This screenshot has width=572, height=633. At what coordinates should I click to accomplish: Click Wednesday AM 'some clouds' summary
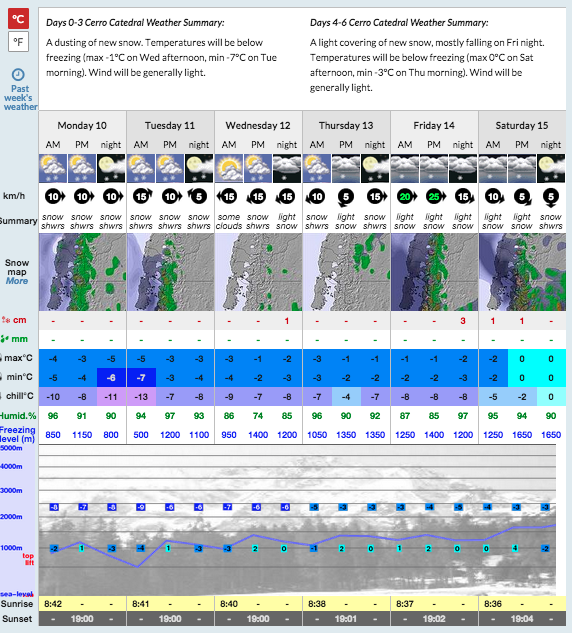229,221
